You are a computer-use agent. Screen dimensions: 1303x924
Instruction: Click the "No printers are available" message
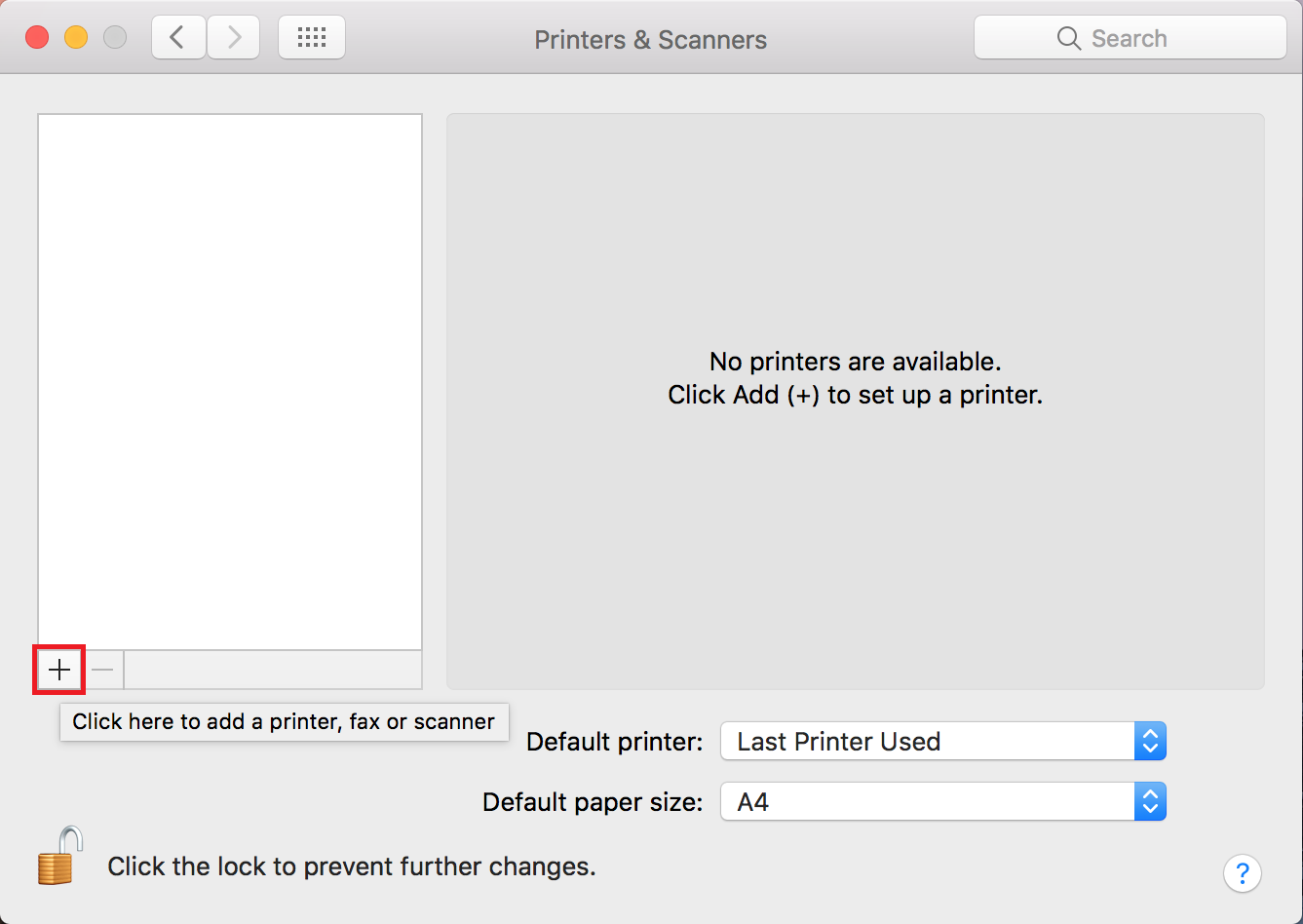point(856,362)
